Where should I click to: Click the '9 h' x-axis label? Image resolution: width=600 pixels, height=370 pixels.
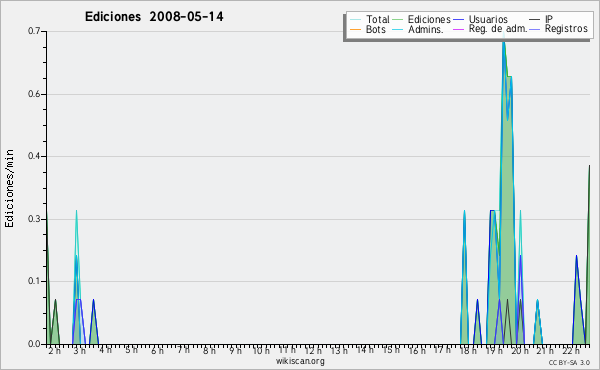pyautogui.click(x=235, y=351)
